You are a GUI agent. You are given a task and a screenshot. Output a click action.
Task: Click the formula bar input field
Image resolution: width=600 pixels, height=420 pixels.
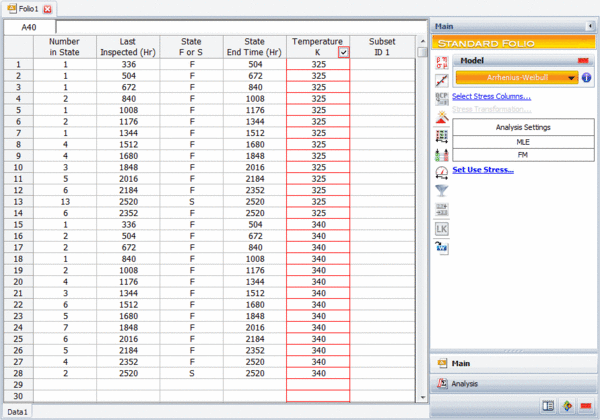point(241,27)
